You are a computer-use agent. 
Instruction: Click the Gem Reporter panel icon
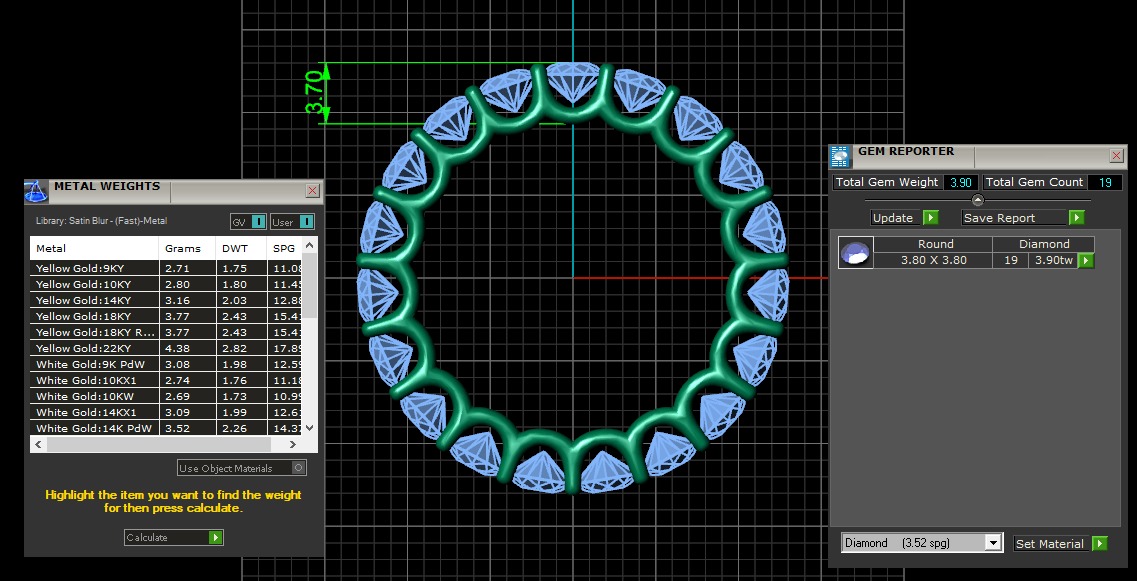[x=841, y=157]
